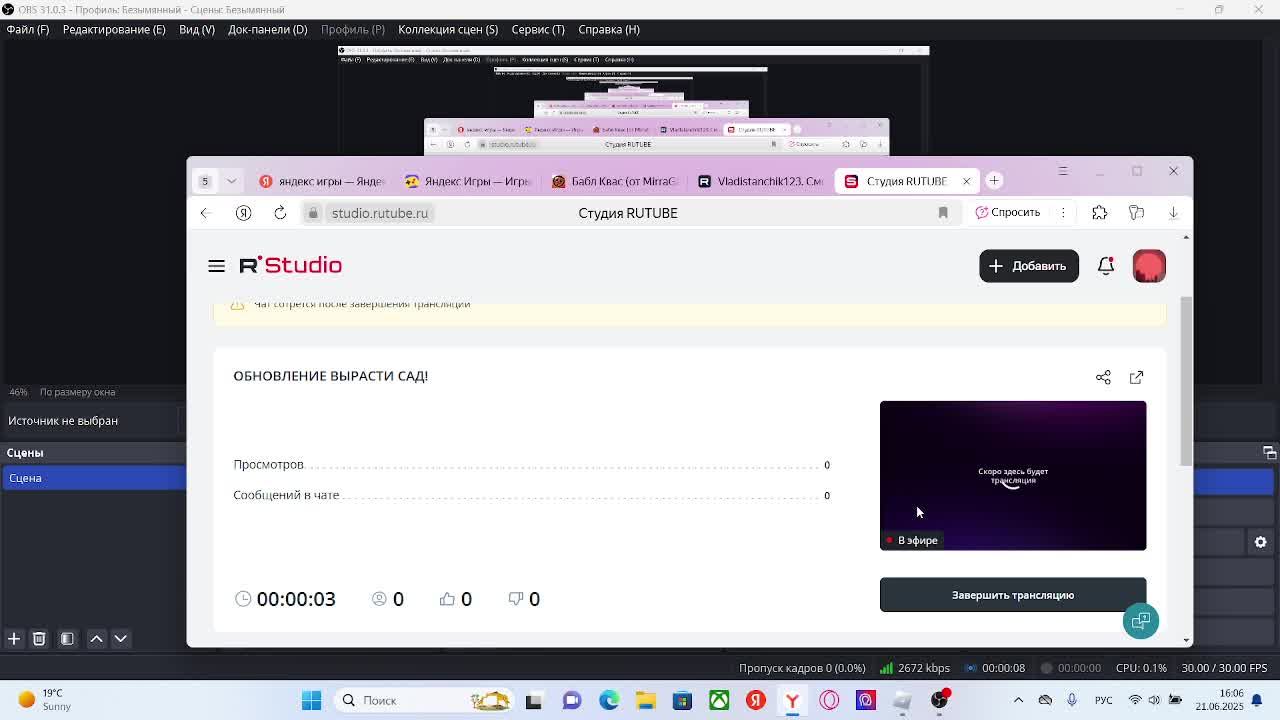Open Вид (V) menu

[197, 29]
